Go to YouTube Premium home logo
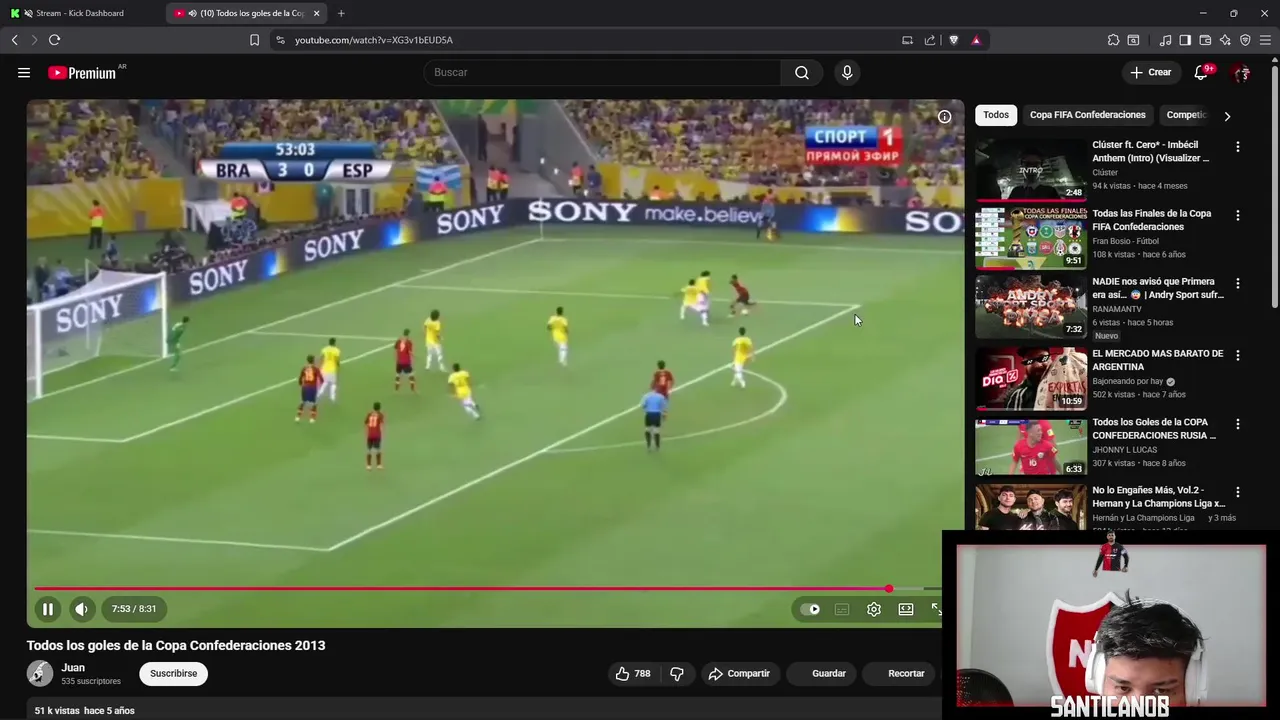The height and width of the screenshot is (720, 1280). pos(82,73)
